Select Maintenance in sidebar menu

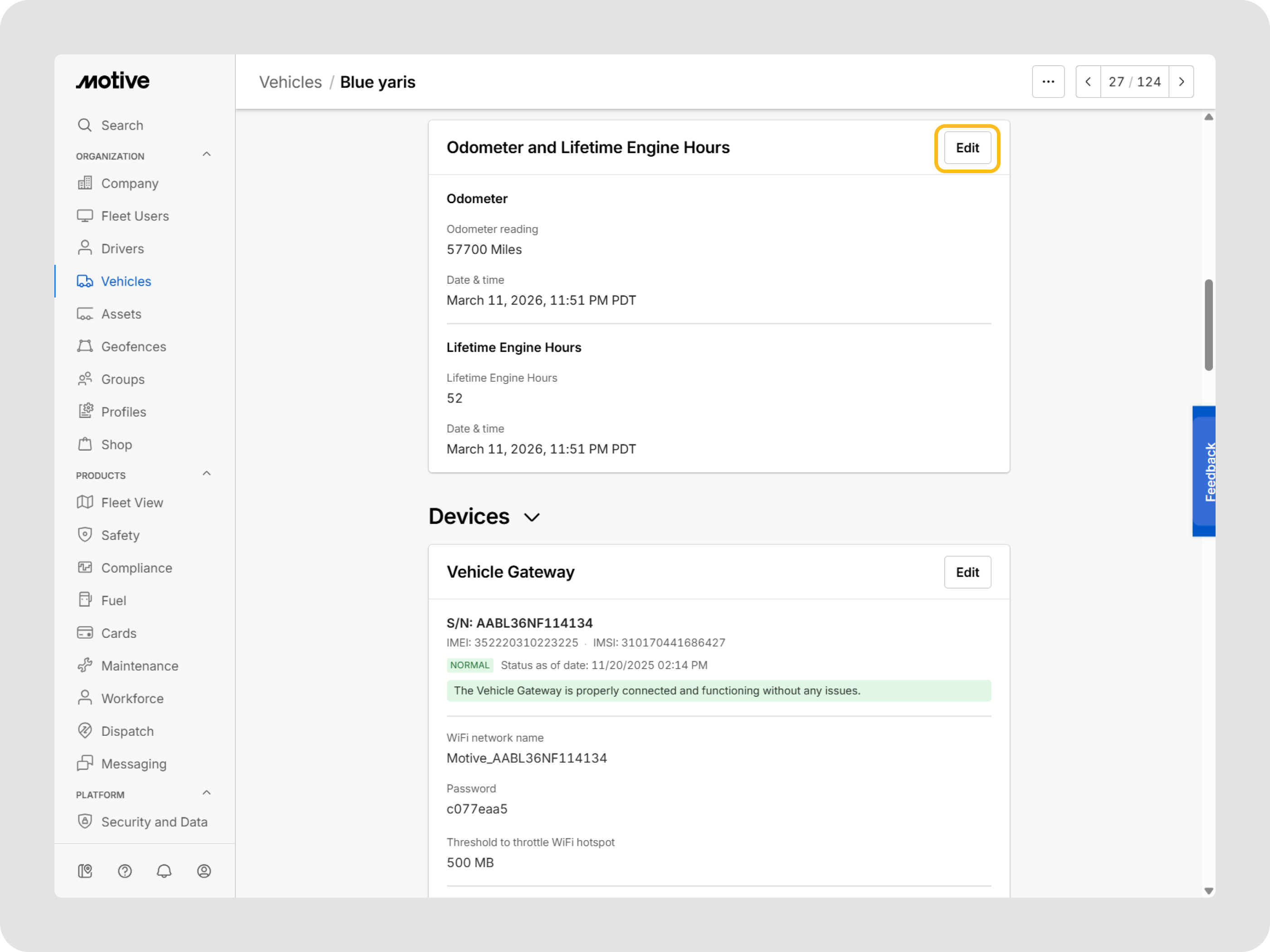click(x=140, y=665)
